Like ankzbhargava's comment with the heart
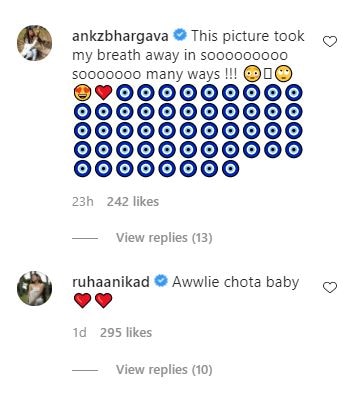This screenshot has height=397, width=360. tap(330, 42)
